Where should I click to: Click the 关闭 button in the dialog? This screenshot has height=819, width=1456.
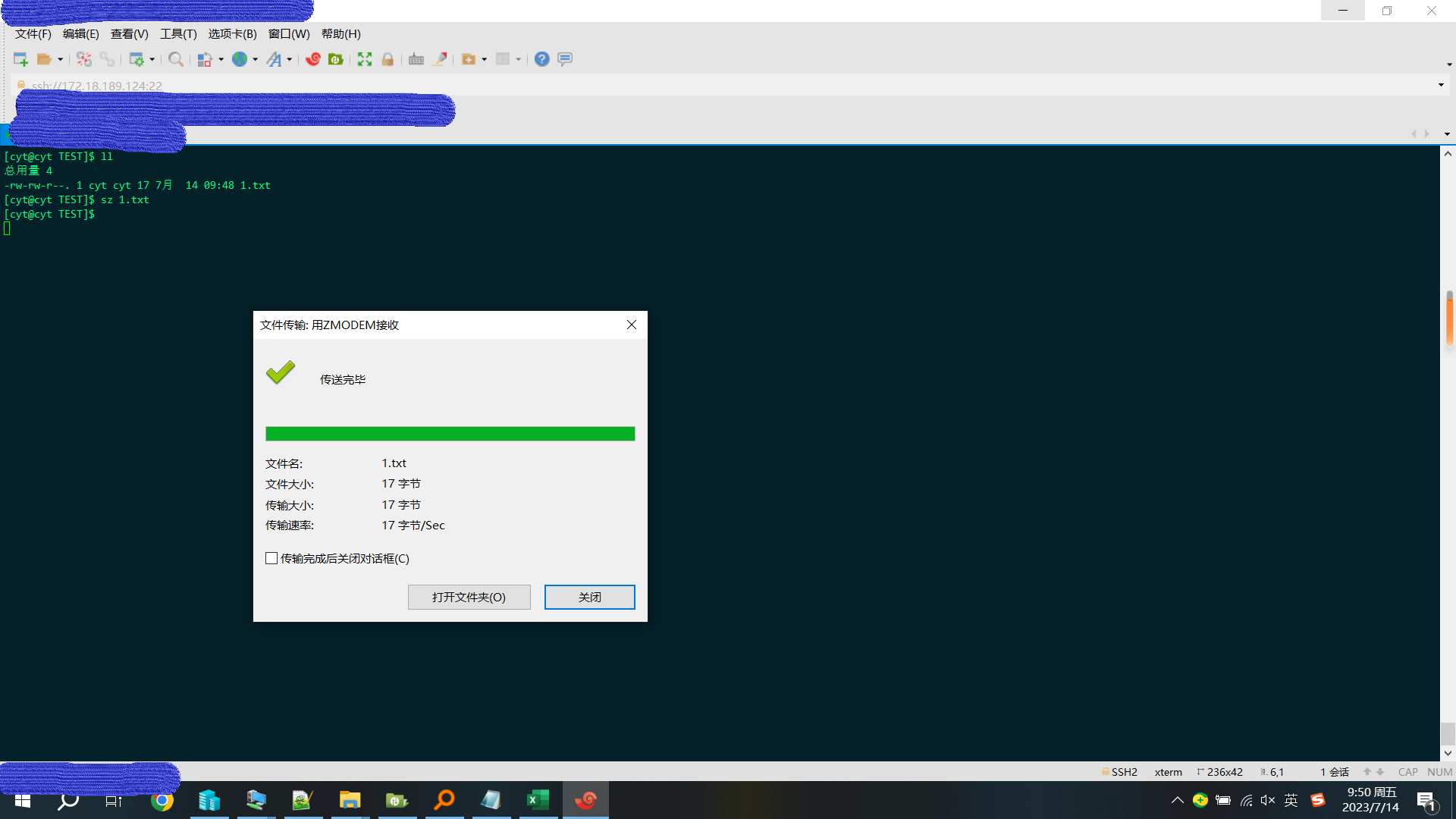point(590,597)
